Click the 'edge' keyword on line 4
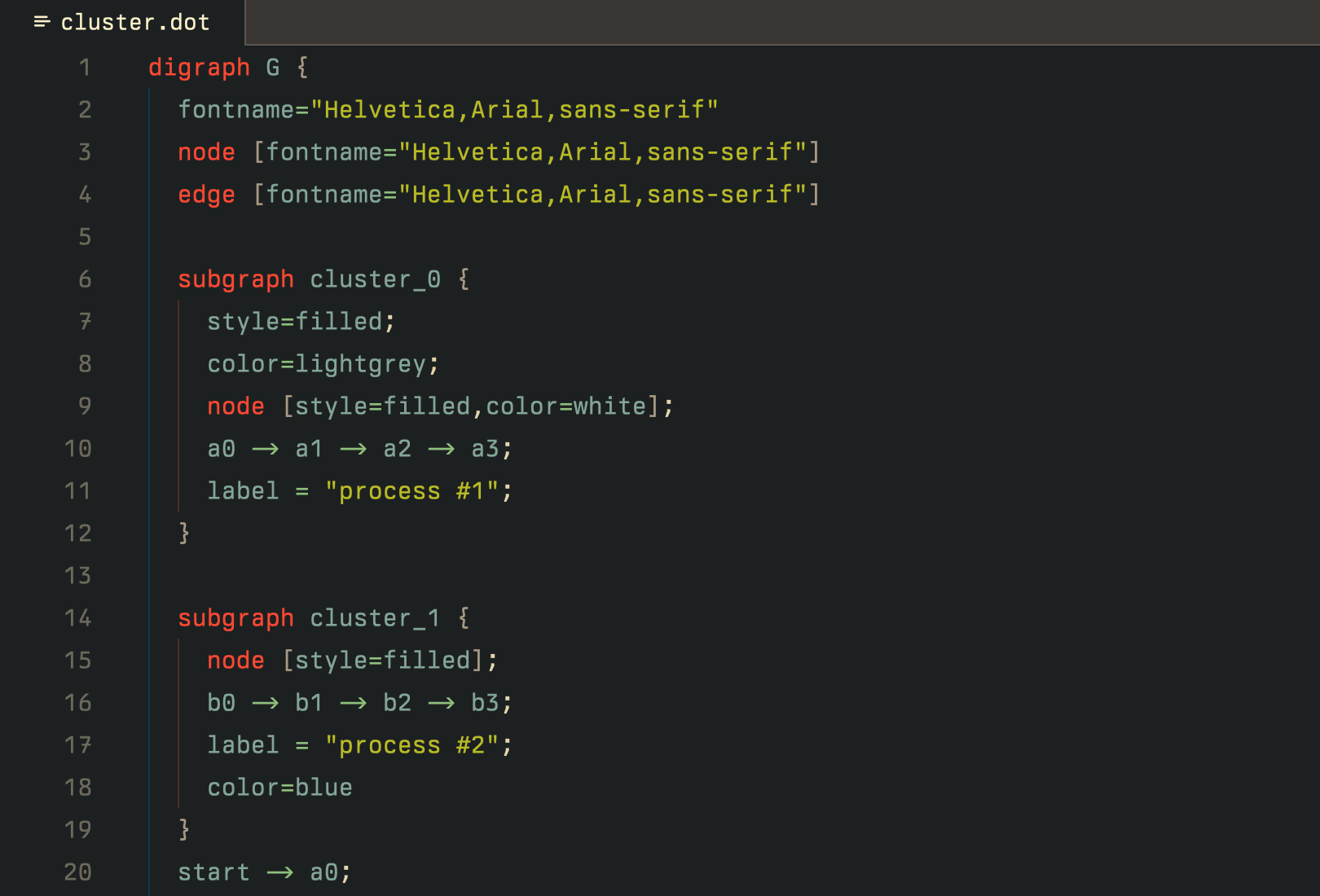This screenshot has height=896, width=1320. pyautogui.click(x=207, y=195)
